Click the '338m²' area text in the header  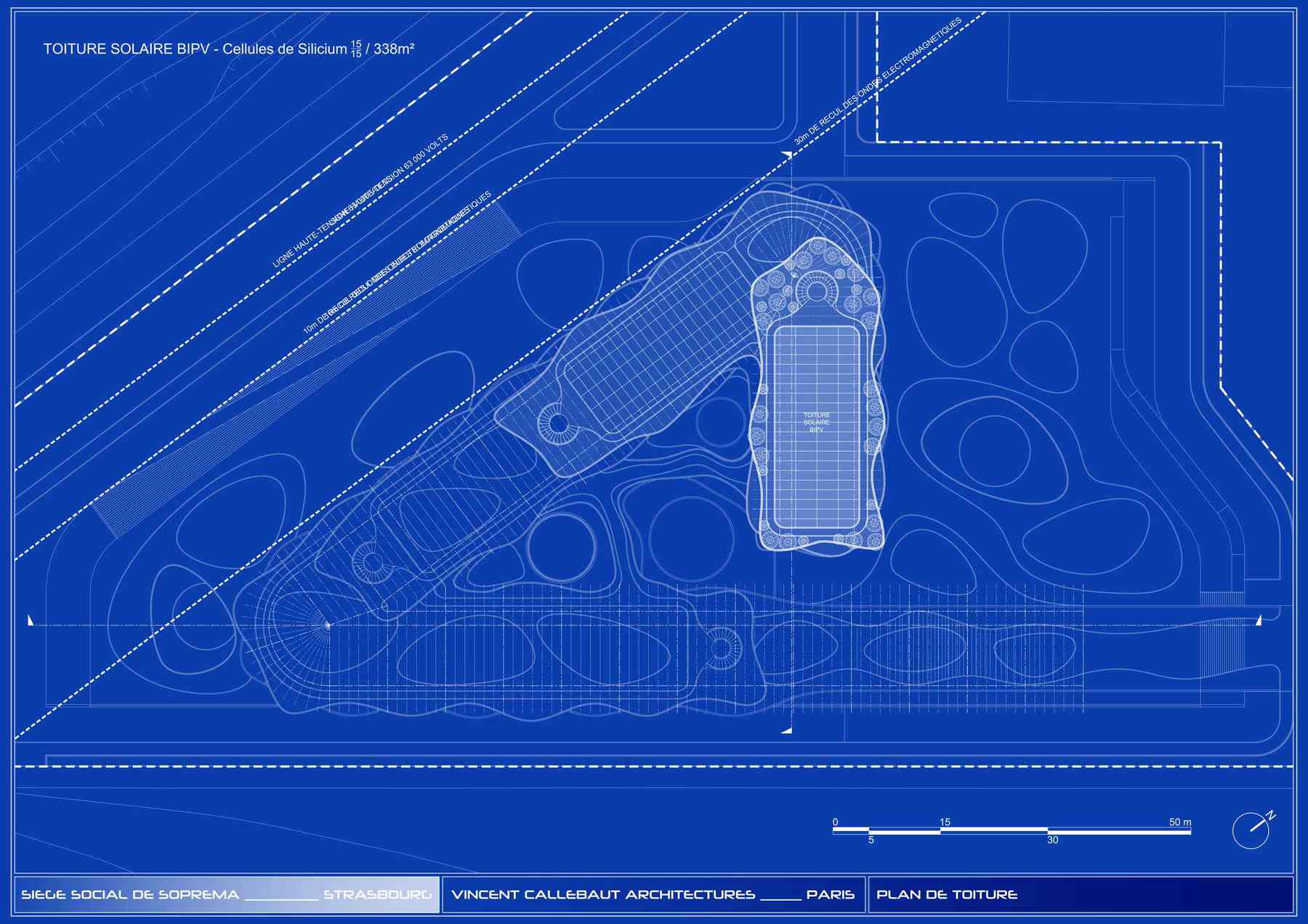[394, 49]
